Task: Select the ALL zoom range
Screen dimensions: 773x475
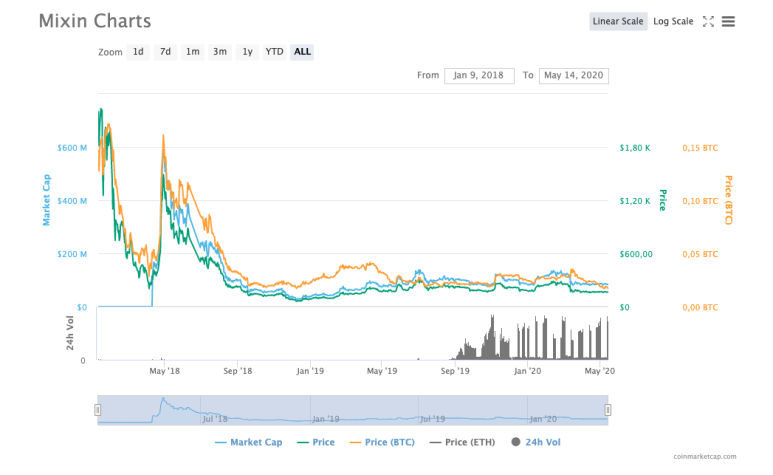Action: coord(302,52)
